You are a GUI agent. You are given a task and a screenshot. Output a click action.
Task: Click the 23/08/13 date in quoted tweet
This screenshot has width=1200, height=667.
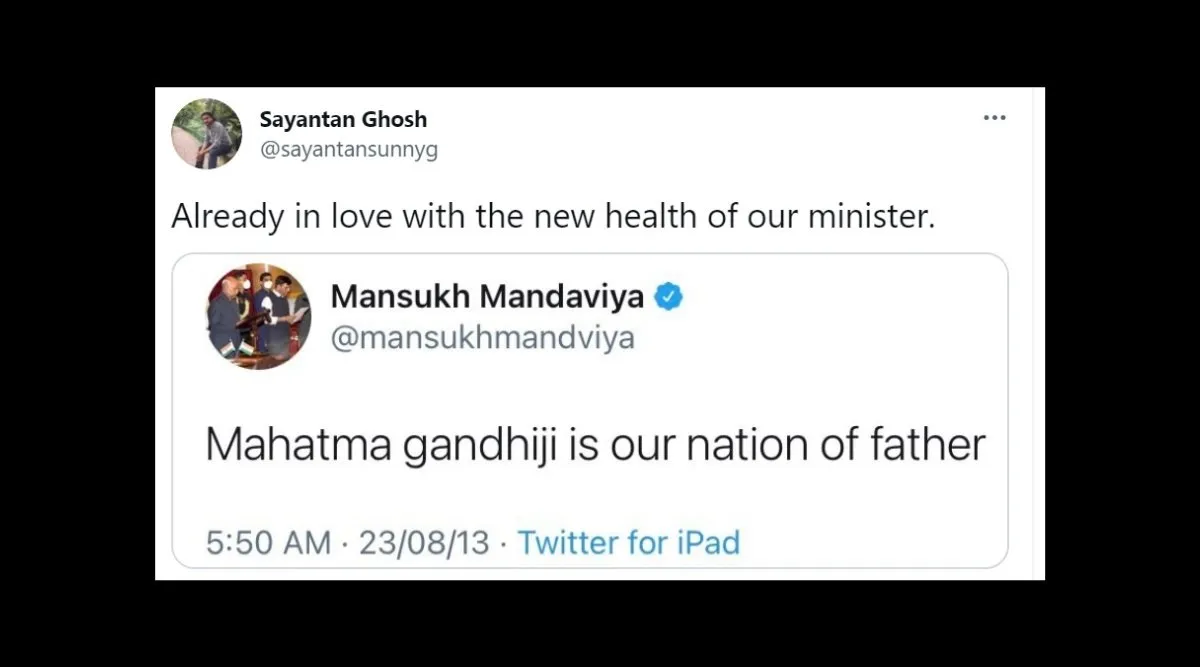(x=424, y=543)
